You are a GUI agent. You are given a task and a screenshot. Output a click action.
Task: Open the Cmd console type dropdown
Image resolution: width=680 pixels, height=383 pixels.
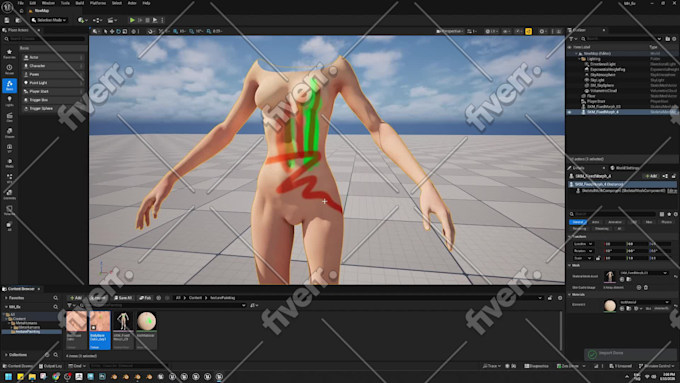pyautogui.click(x=77, y=366)
